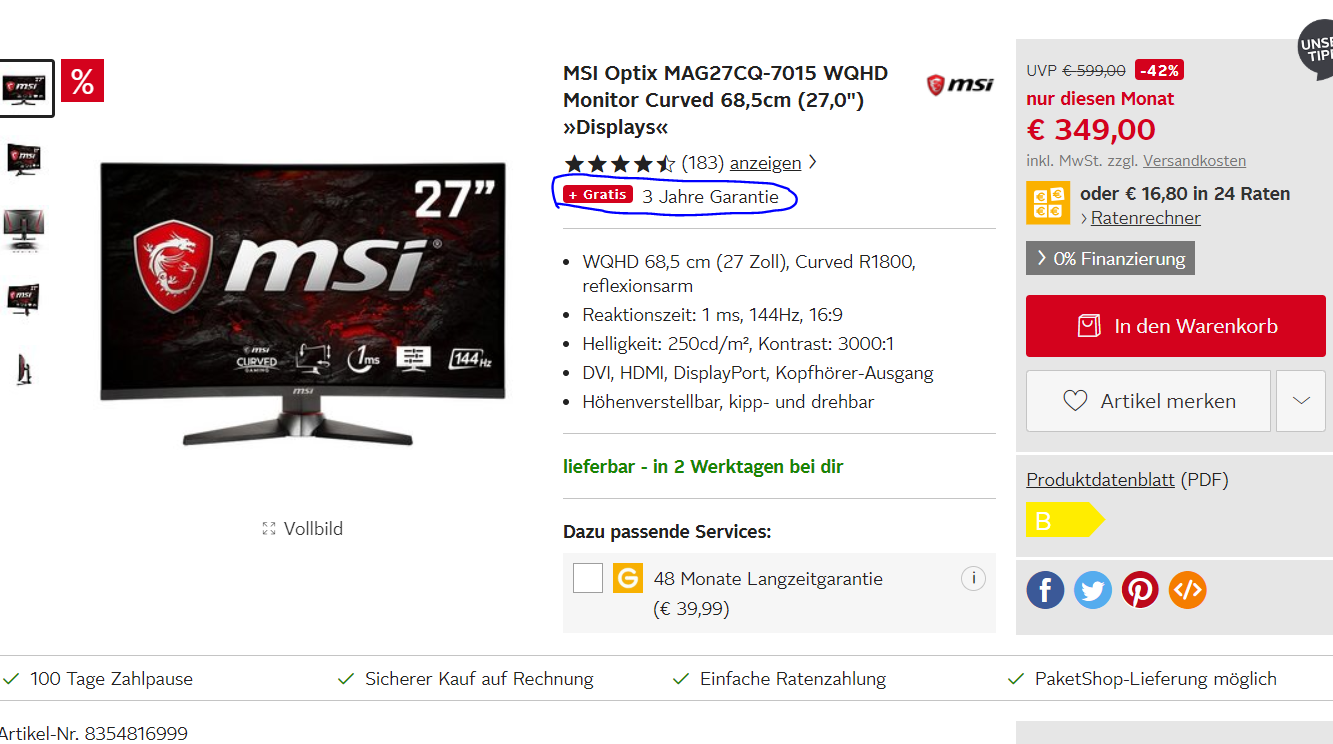Save the item with Artikel merken
This screenshot has width=1333, height=744.
click(x=1148, y=401)
